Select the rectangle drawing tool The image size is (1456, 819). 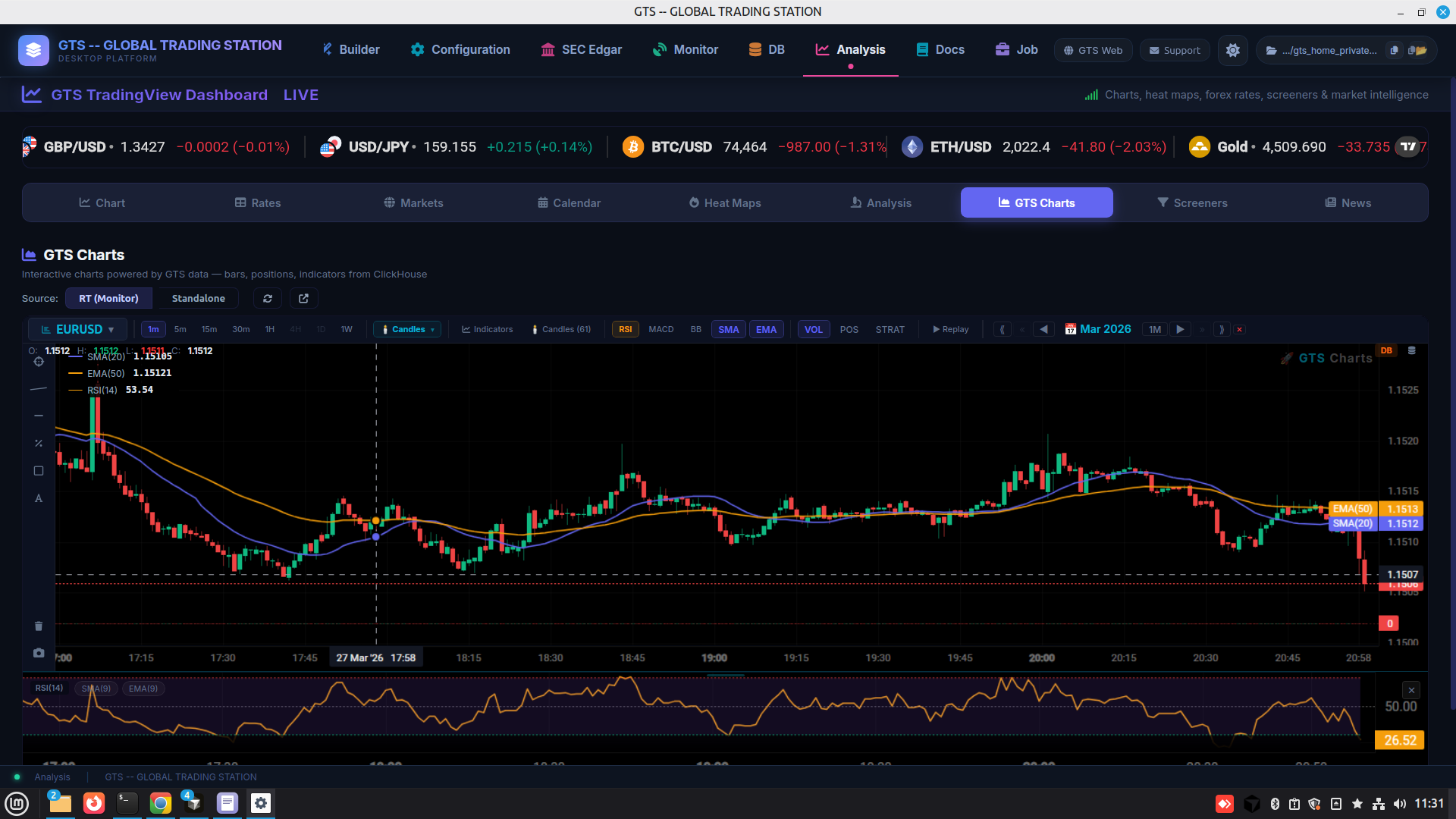coord(39,471)
